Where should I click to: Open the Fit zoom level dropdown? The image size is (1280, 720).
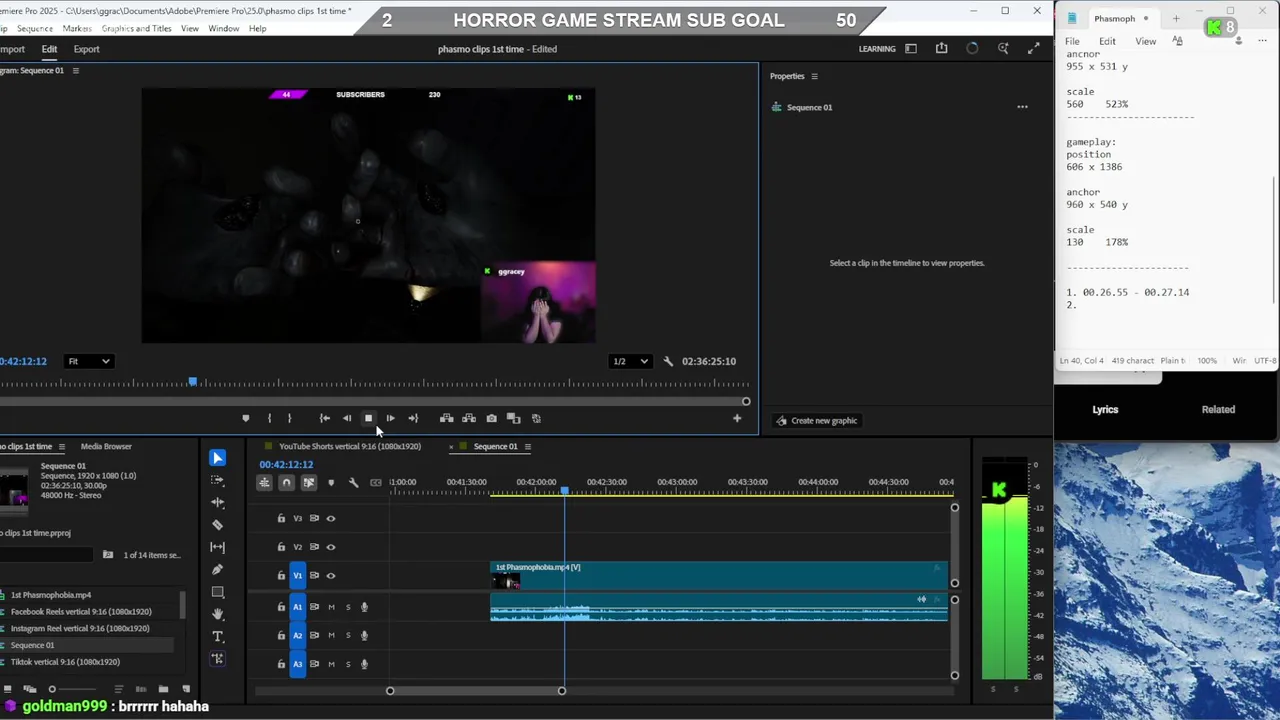[88, 361]
